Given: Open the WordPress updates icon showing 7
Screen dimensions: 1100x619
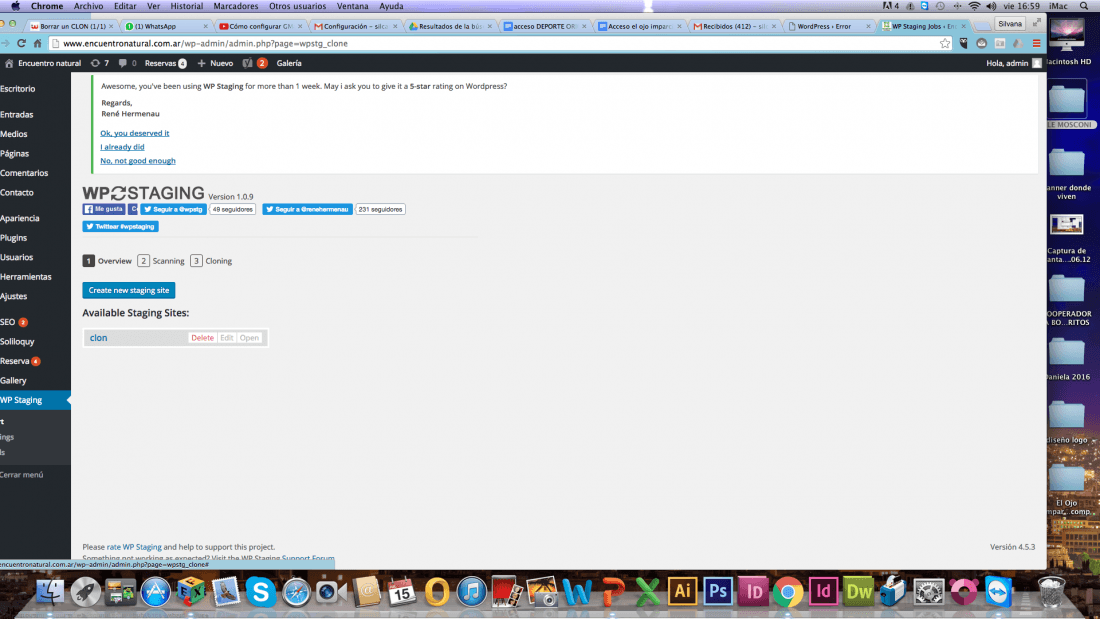Looking at the screenshot, I should [x=100, y=63].
